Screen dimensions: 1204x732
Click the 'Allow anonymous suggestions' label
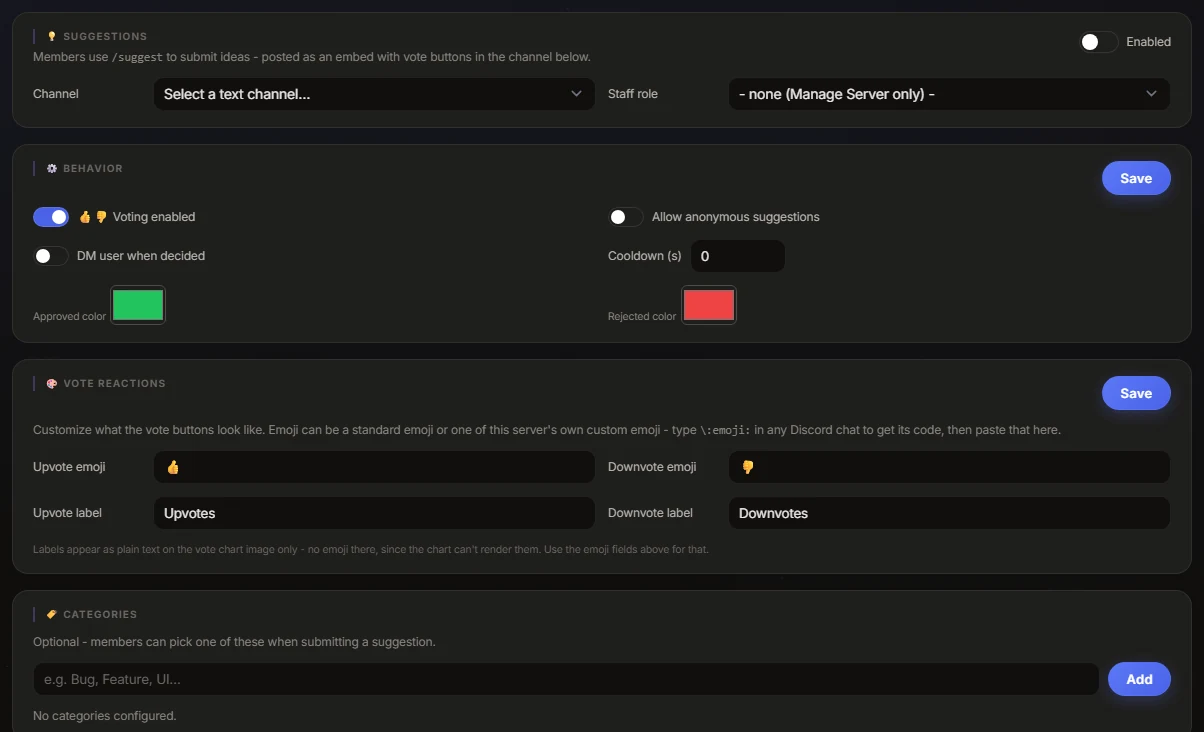click(x=736, y=217)
